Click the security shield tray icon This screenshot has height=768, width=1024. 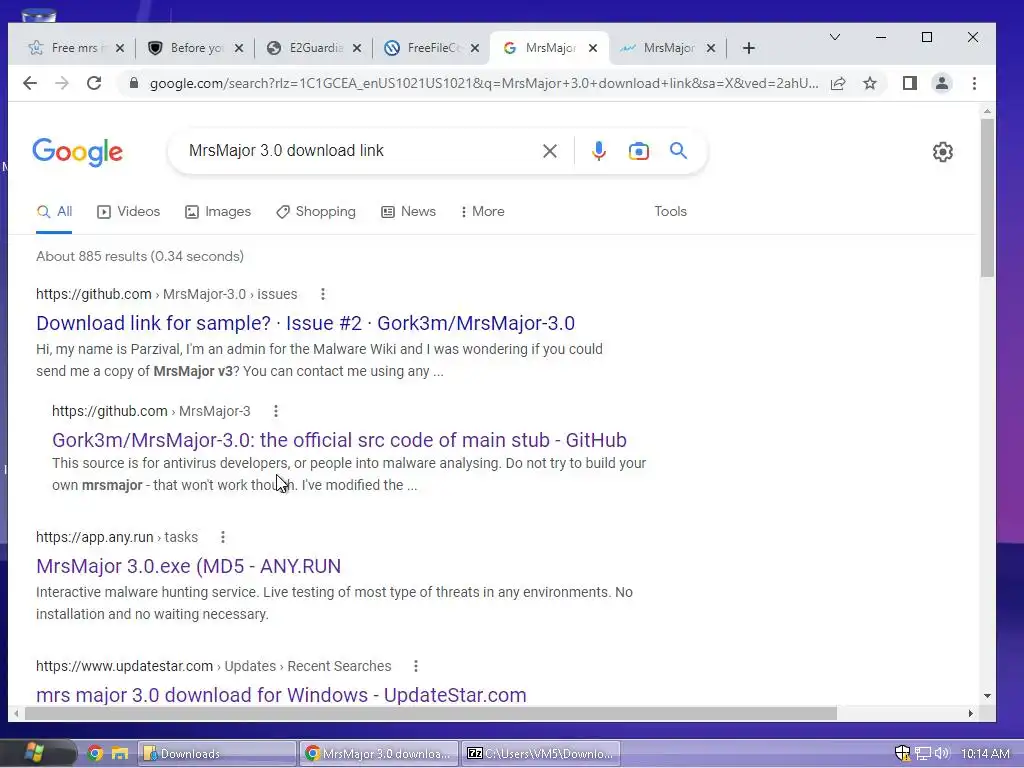click(902, 754)
